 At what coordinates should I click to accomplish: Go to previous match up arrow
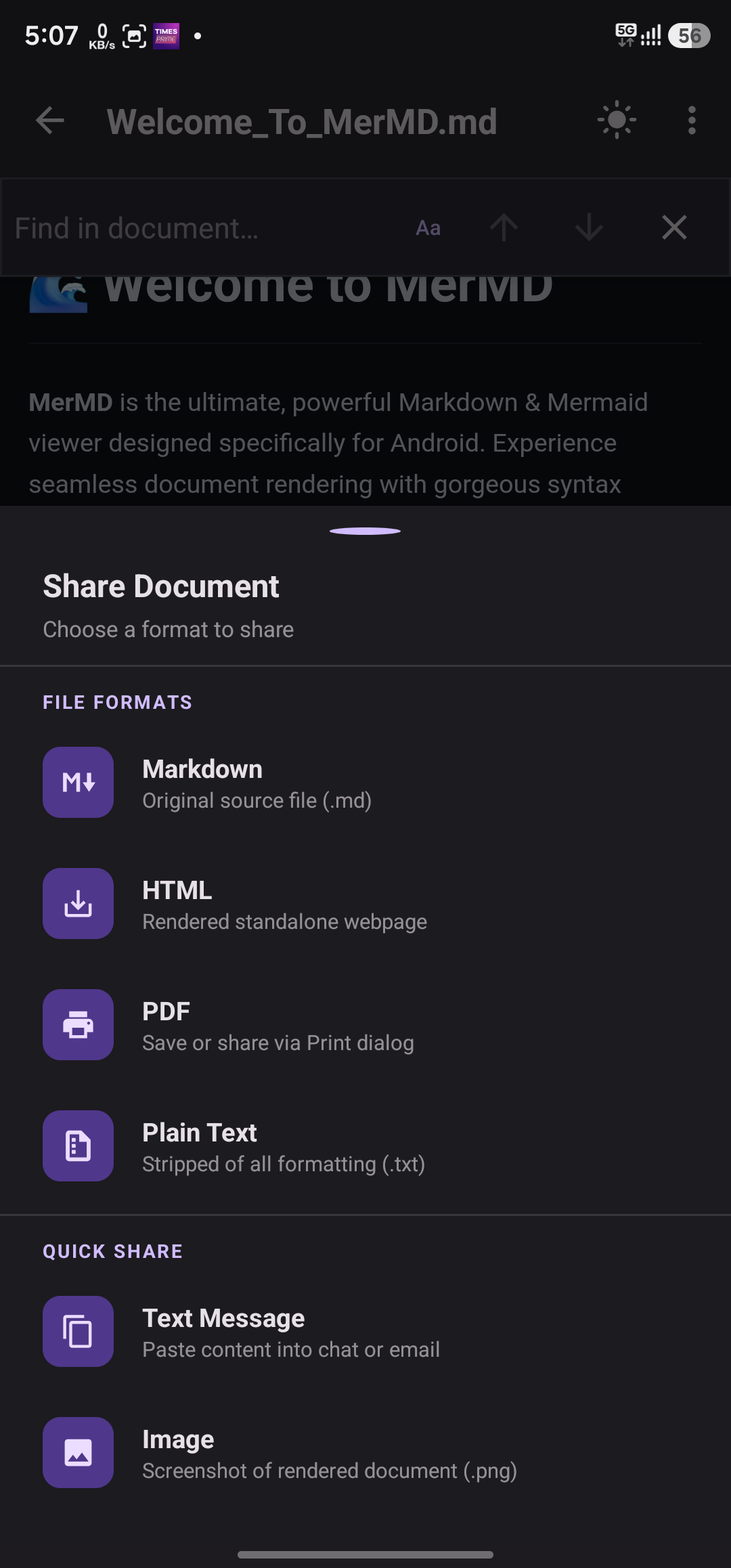(x=504, y=227)
